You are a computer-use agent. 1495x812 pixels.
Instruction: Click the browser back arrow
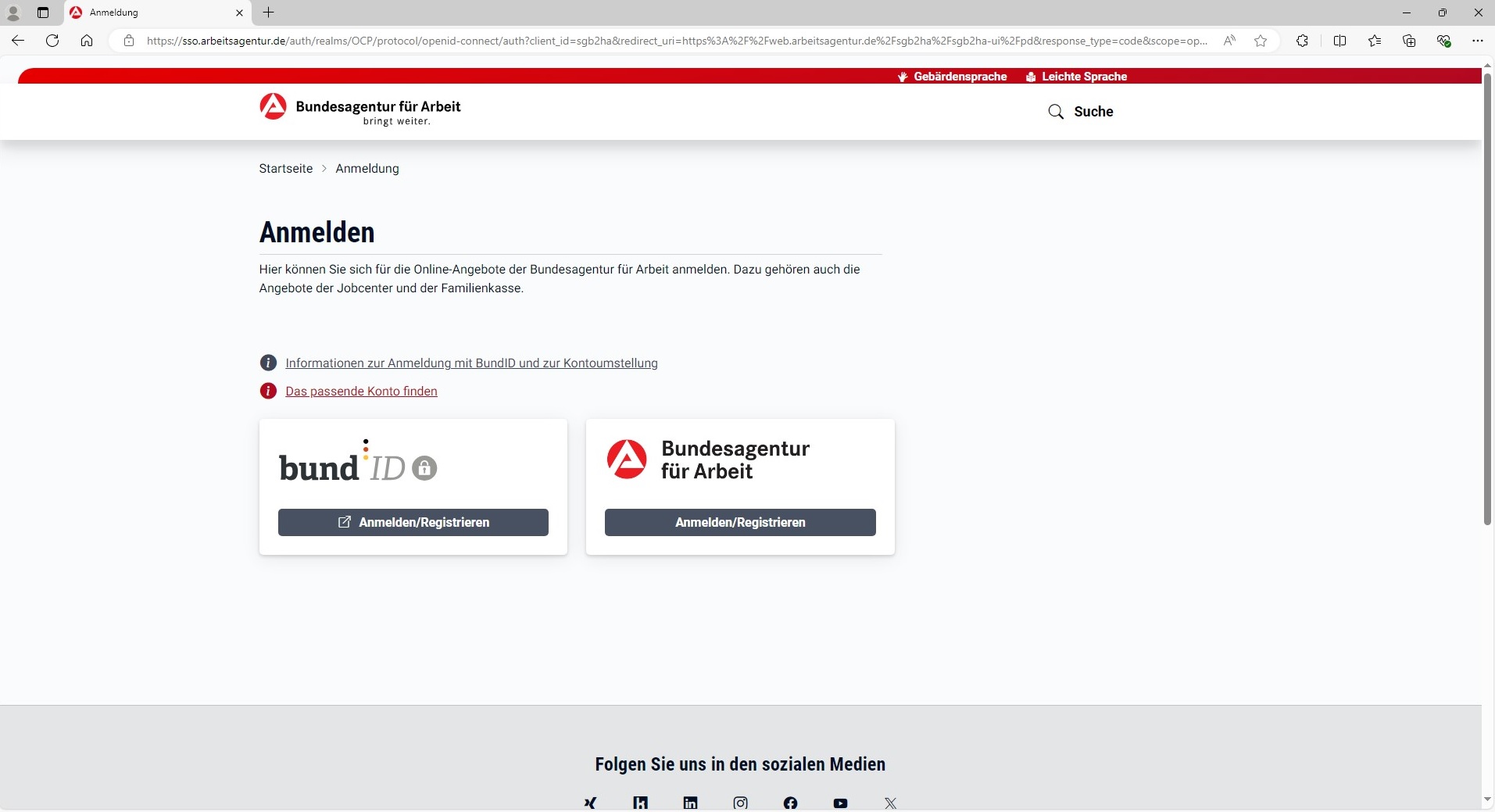(x=18, y=41)
